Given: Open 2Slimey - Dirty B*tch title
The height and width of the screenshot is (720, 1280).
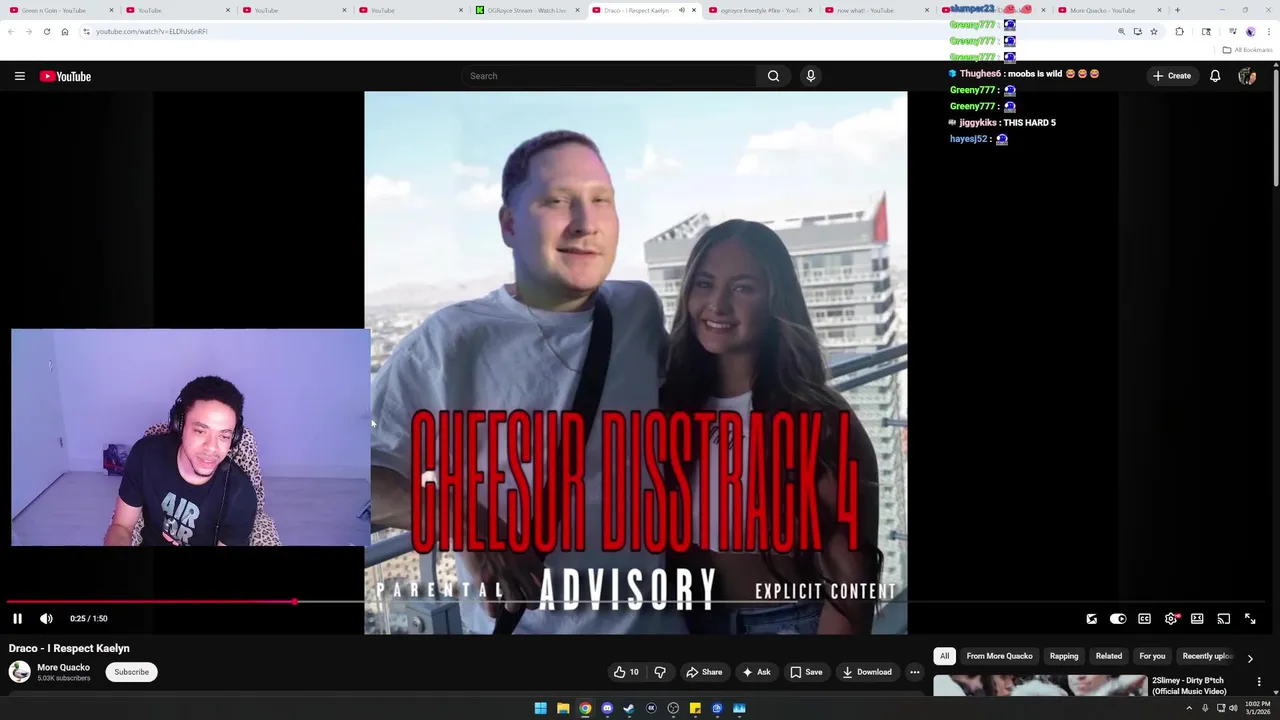Looking at the screenshot, I should [x=1189, y=686].
